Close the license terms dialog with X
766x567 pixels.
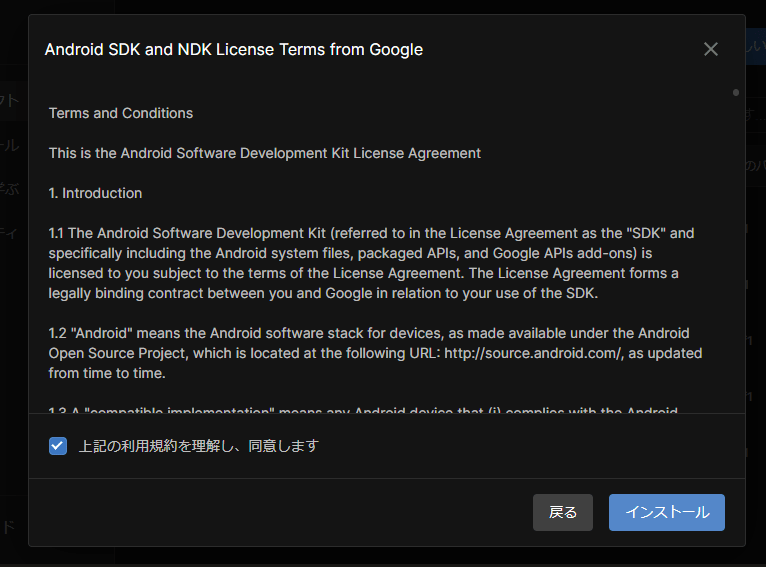(711, 49)
